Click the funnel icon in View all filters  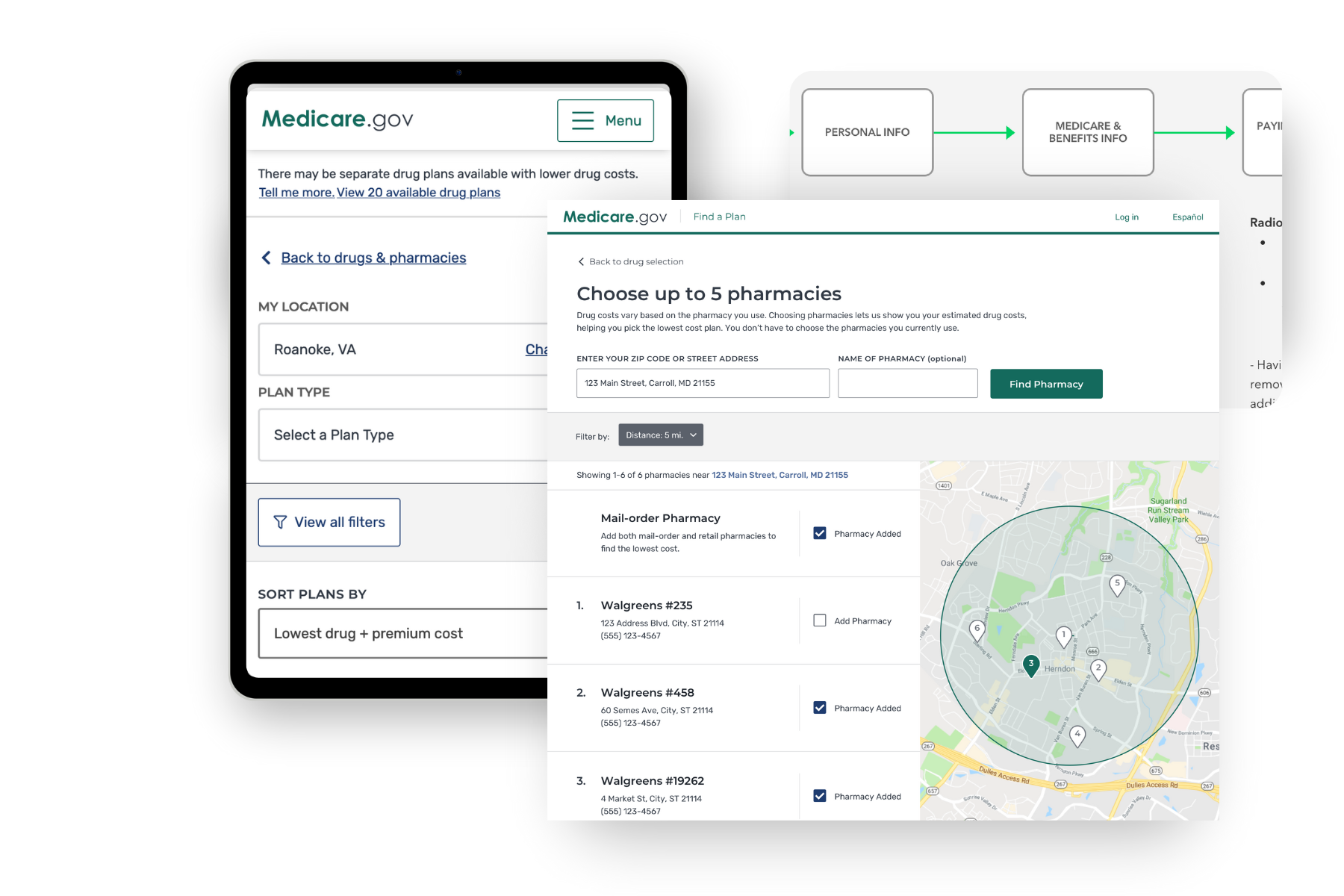coord(280,523)
